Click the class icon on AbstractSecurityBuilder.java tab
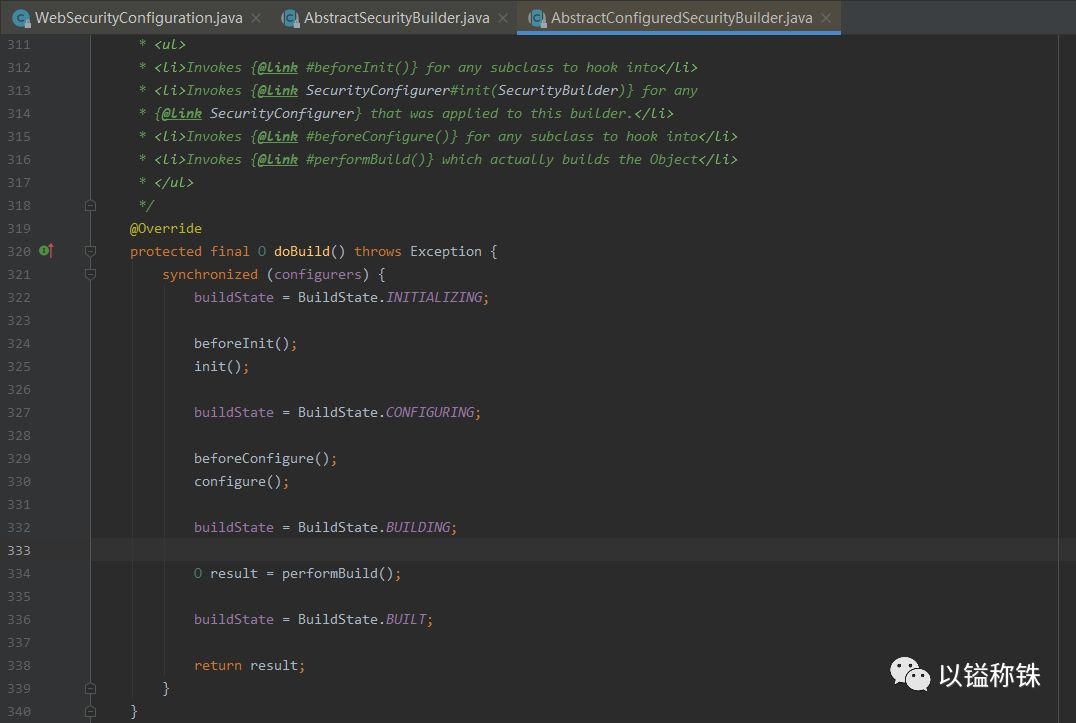Viewport: 1076px width, 723px height. 290,19
